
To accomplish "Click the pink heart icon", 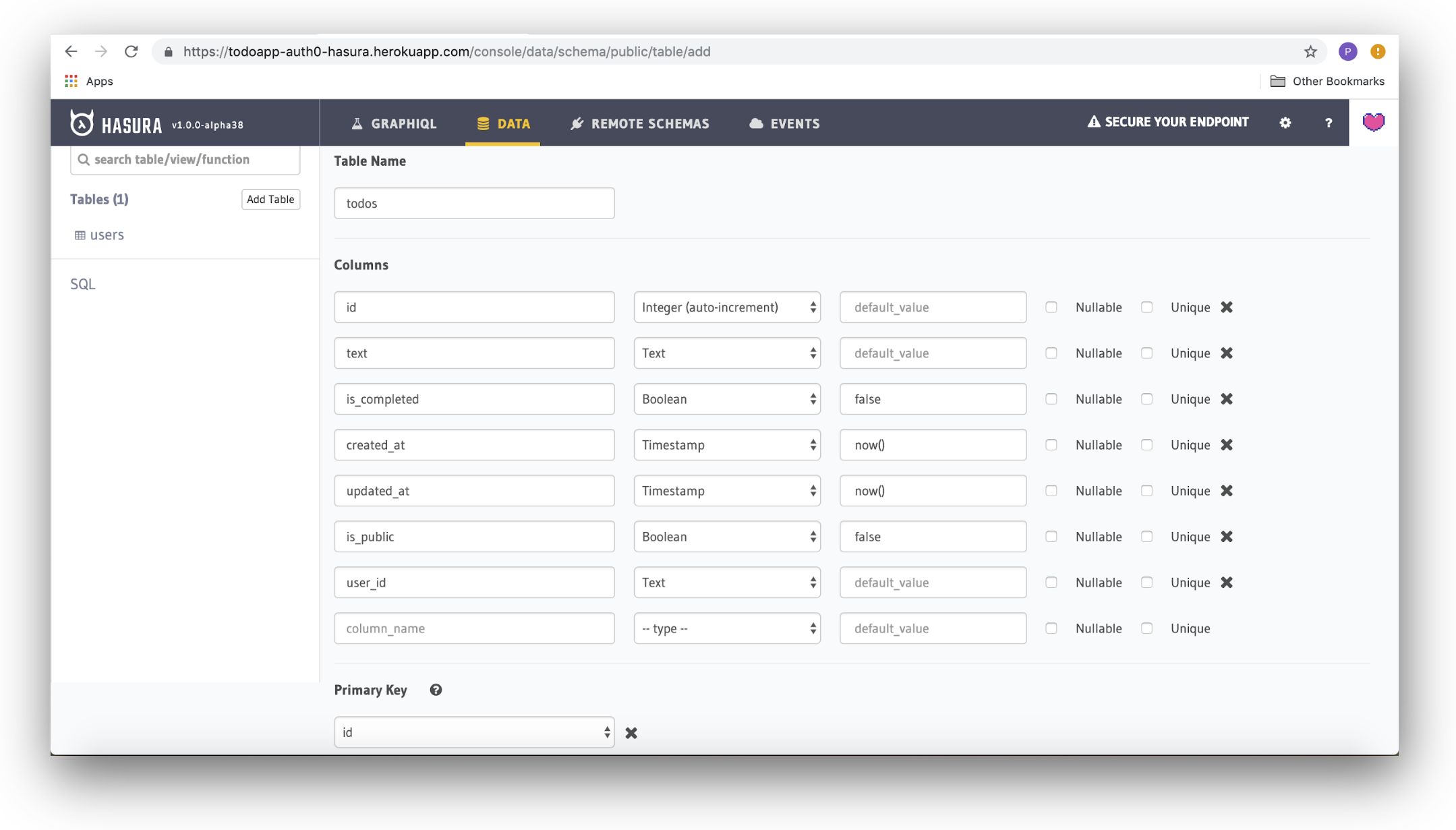I will (1373, 122).
